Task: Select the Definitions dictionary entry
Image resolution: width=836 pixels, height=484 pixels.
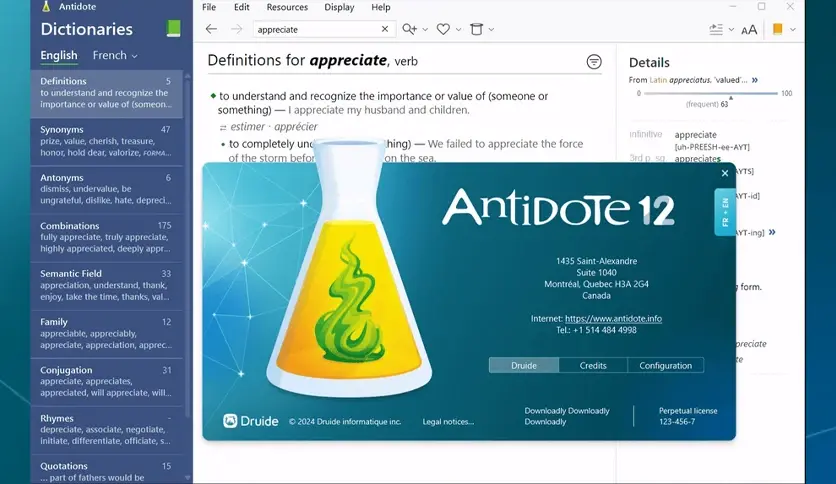Action: coord(106,94)
